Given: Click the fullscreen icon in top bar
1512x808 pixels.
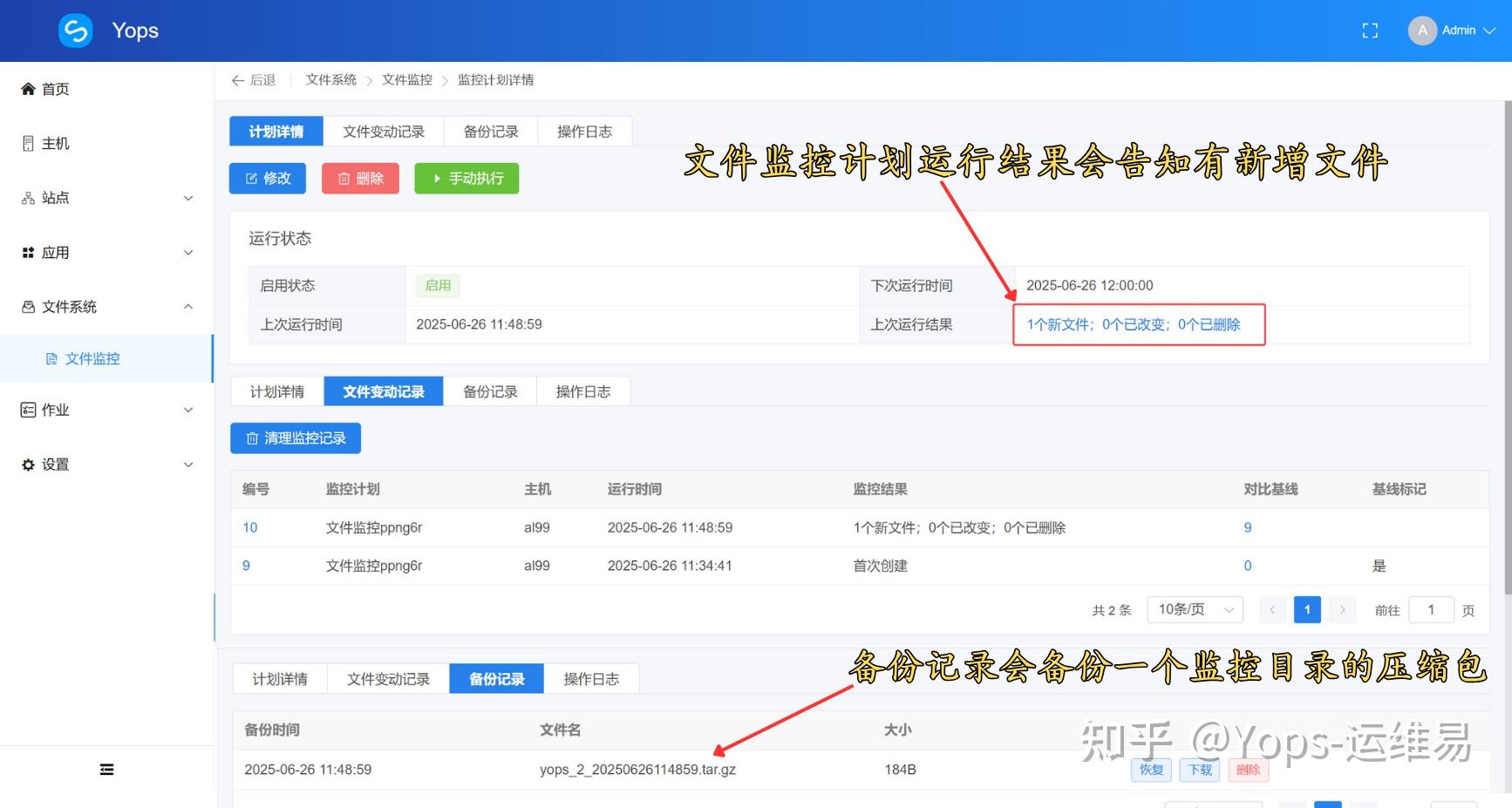Looking at the screenshot, I should [x=1370, y=30].
